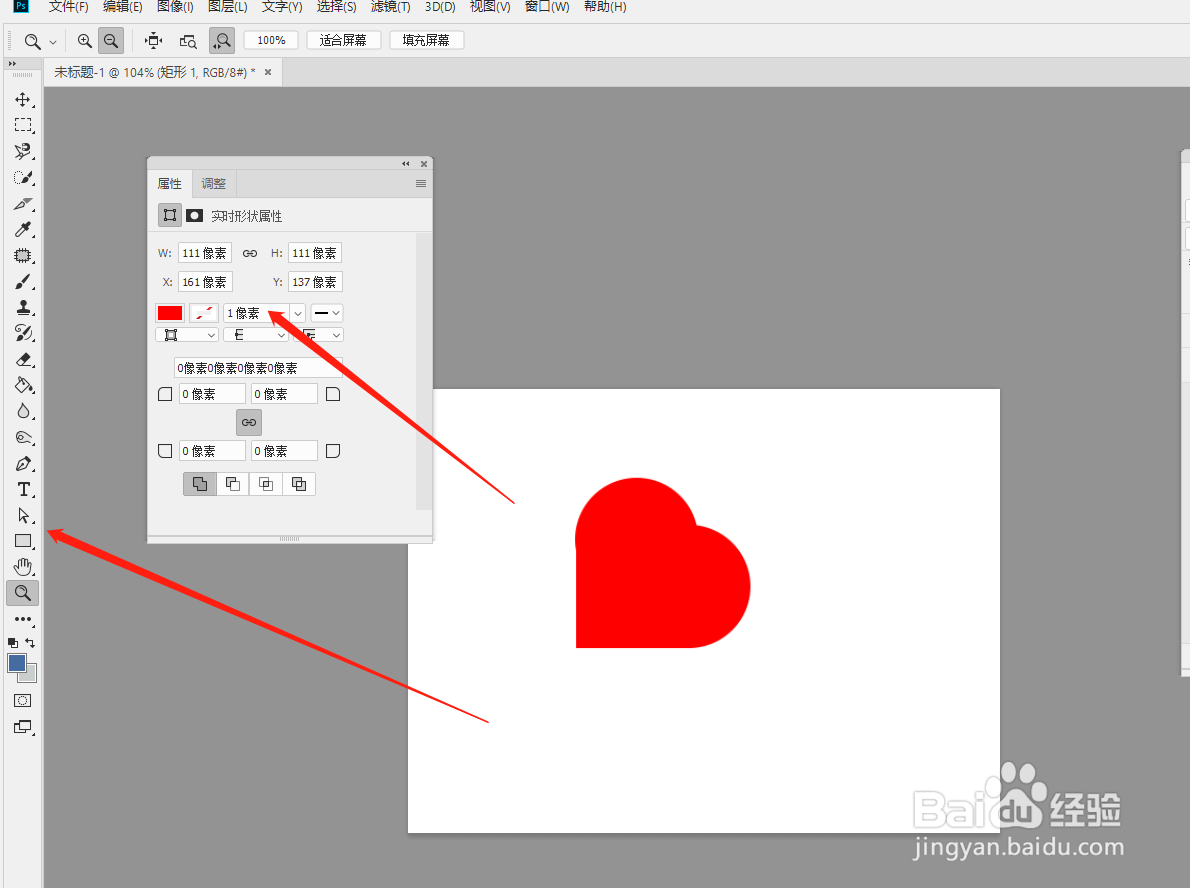
Task: Click the 填充屏幕 button
Action: coord(426,40)
